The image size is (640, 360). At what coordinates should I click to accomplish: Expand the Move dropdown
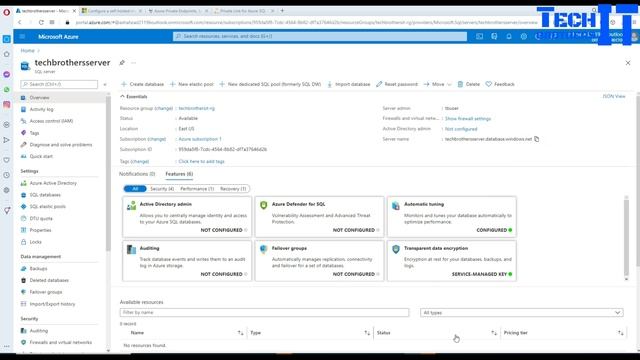point(437,84)
